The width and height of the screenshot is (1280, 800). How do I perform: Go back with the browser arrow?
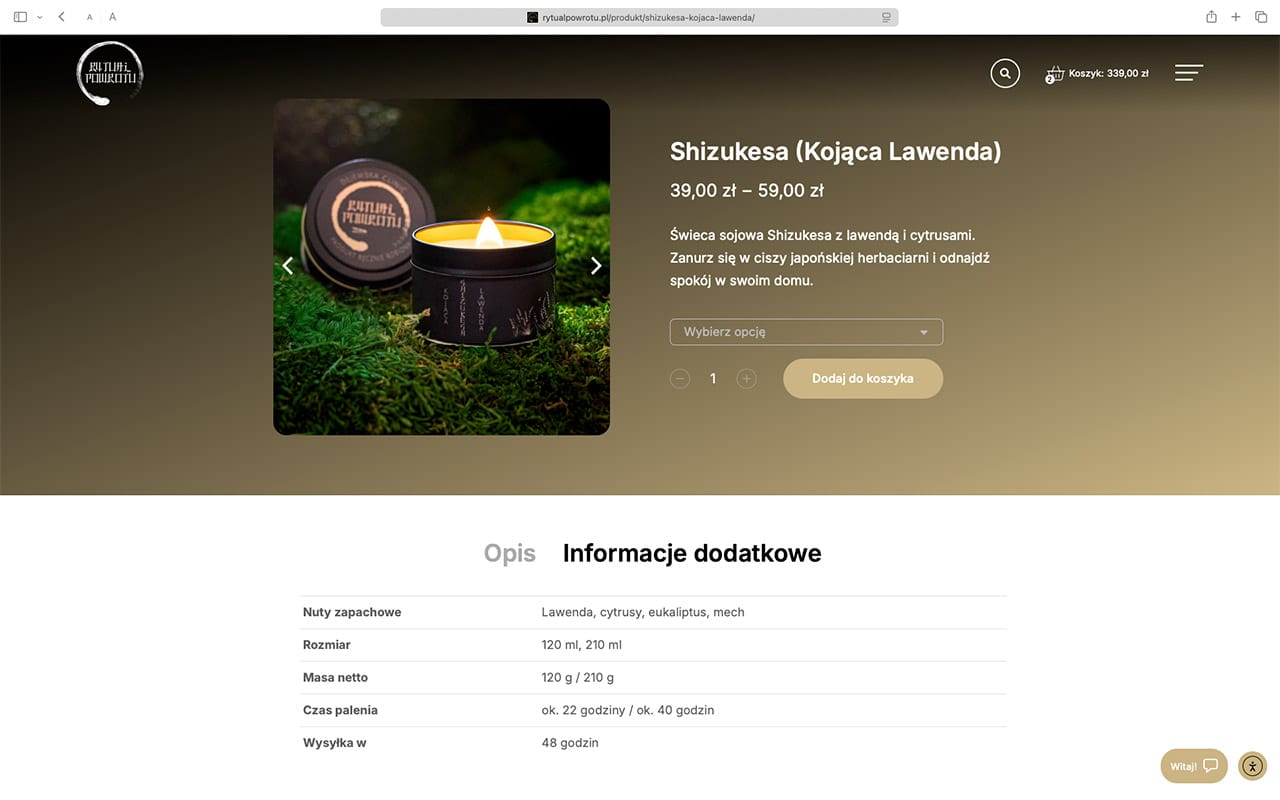[x=61, y=17]
